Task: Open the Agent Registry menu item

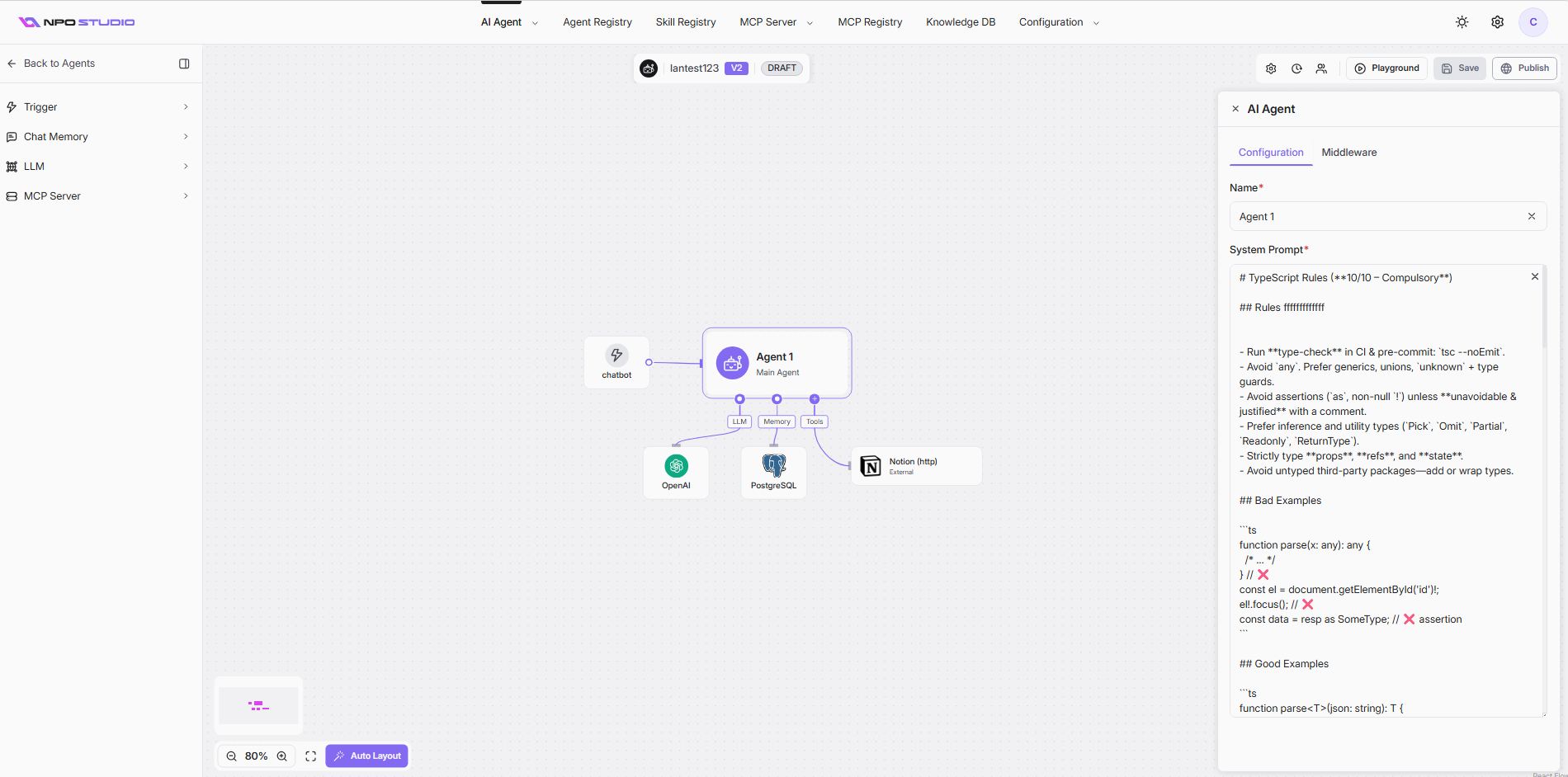Action: pos(597,22)
